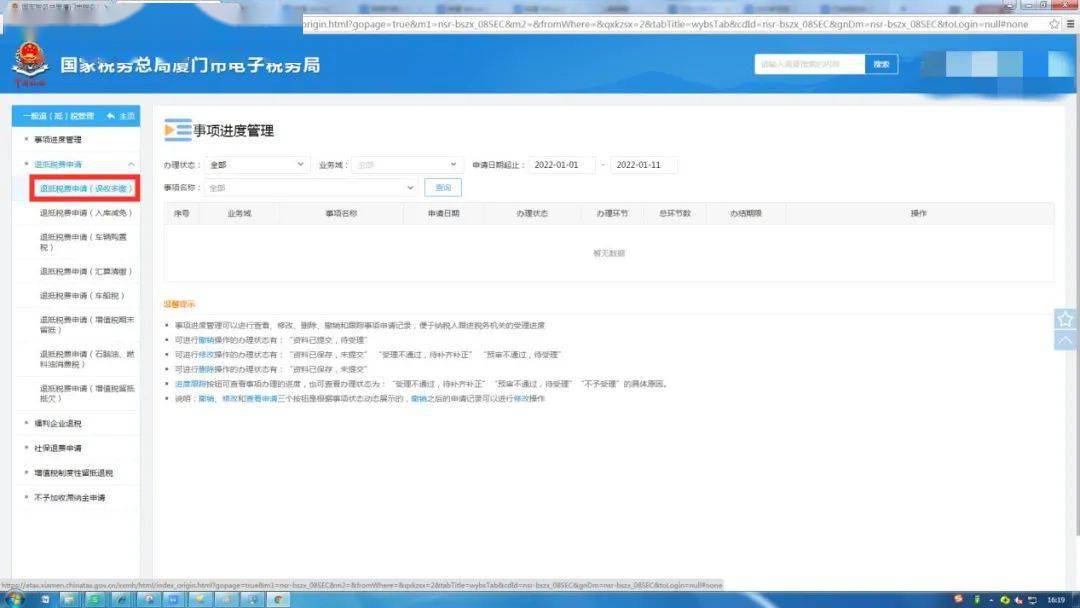The width and height of the screenshot is (1080, 608).
Task: Open the 办理状态 dropdown
Action: (x=257, y=165)
